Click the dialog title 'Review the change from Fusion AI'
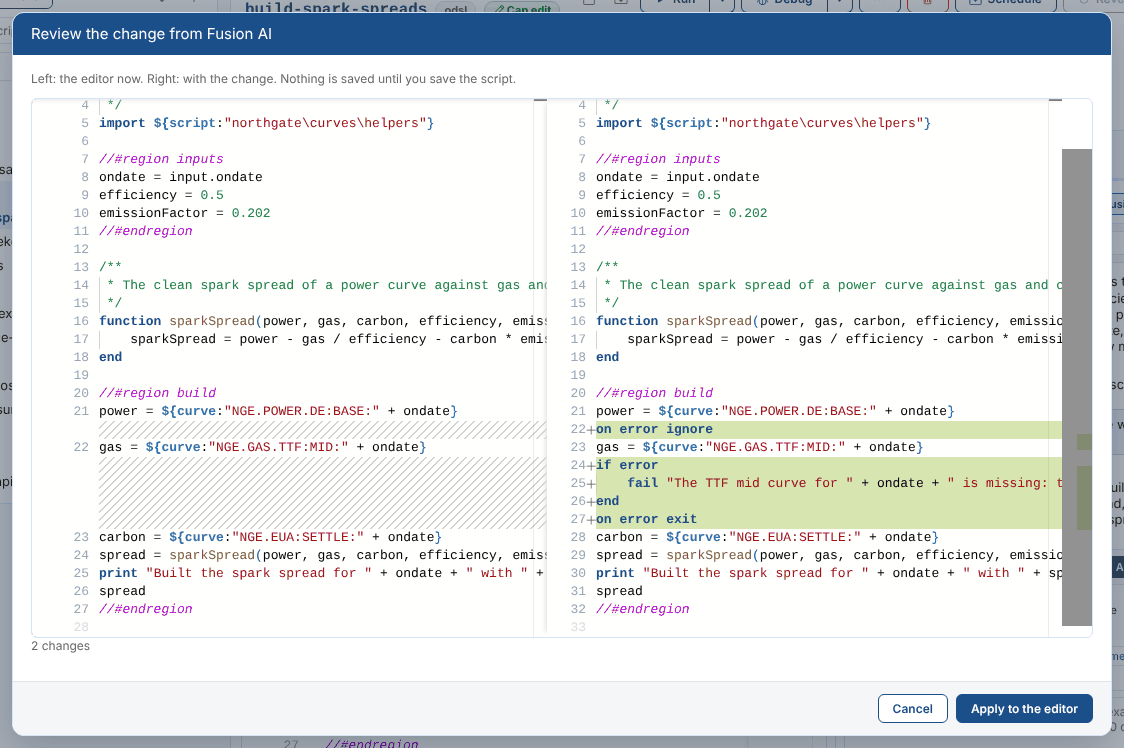The image size is (1124, 748). click(x=151, y=34)
